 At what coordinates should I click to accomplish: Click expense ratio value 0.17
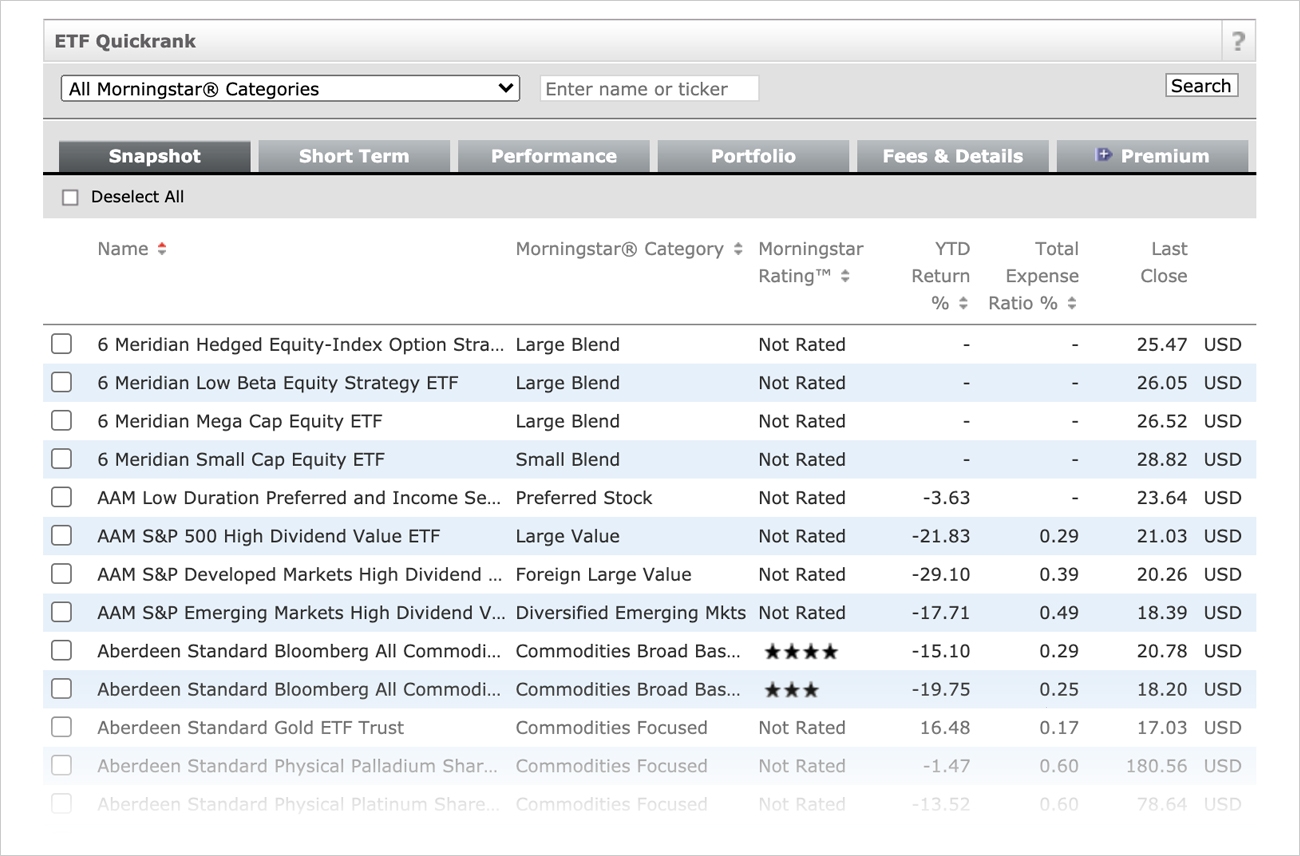click(x=1059, y=728)
